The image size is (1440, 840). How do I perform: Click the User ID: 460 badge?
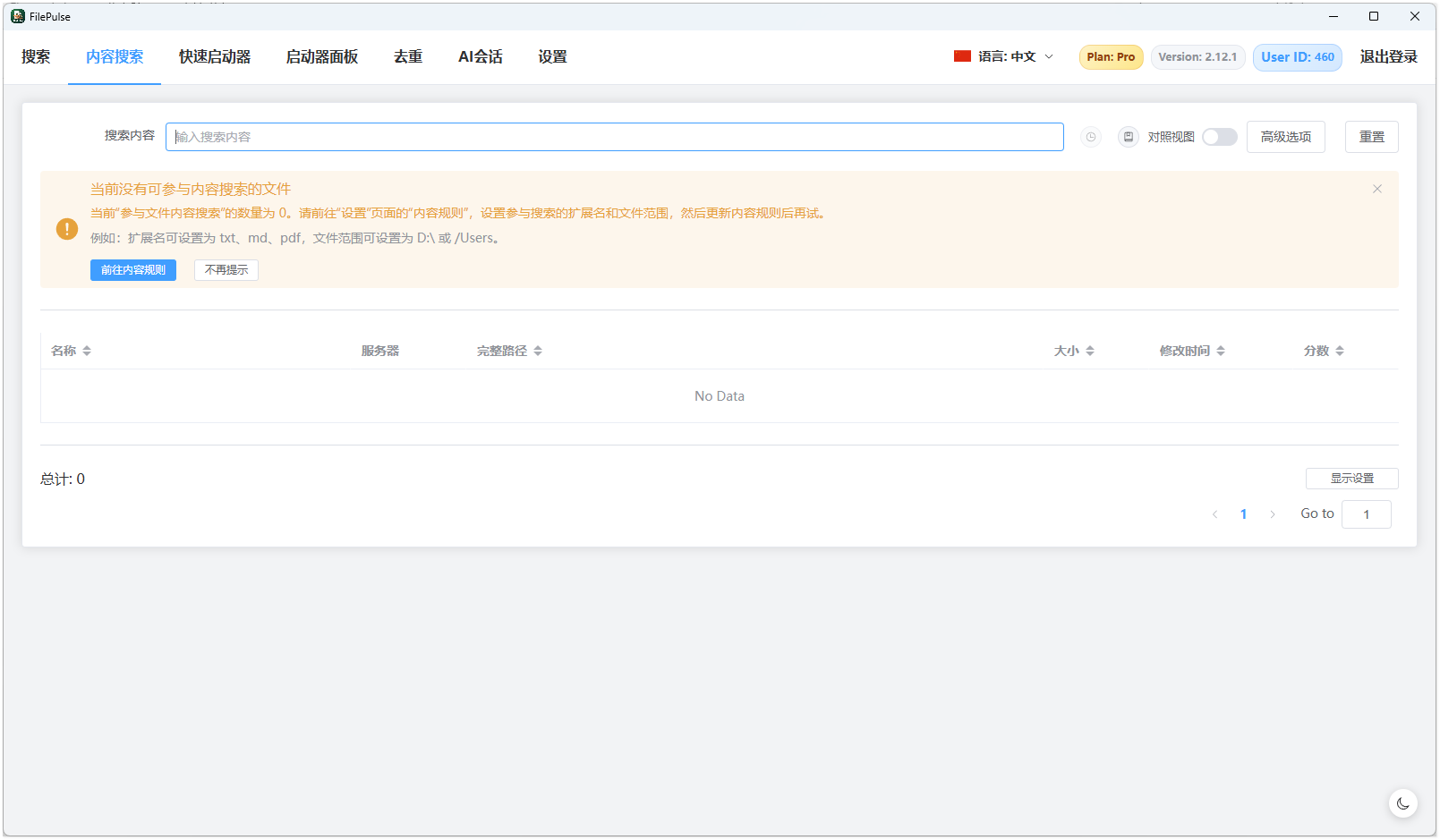(1298, 57)
